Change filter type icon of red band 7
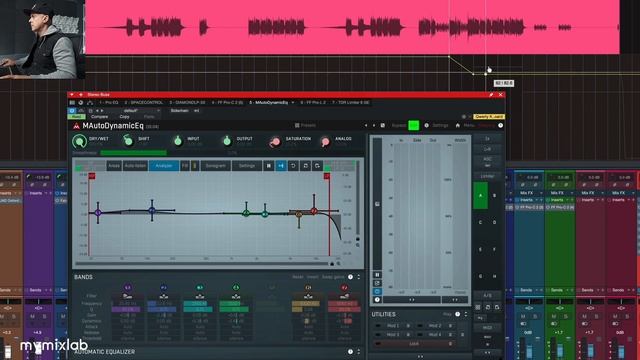This screenshot has height=360, width=640. [344, 296]
